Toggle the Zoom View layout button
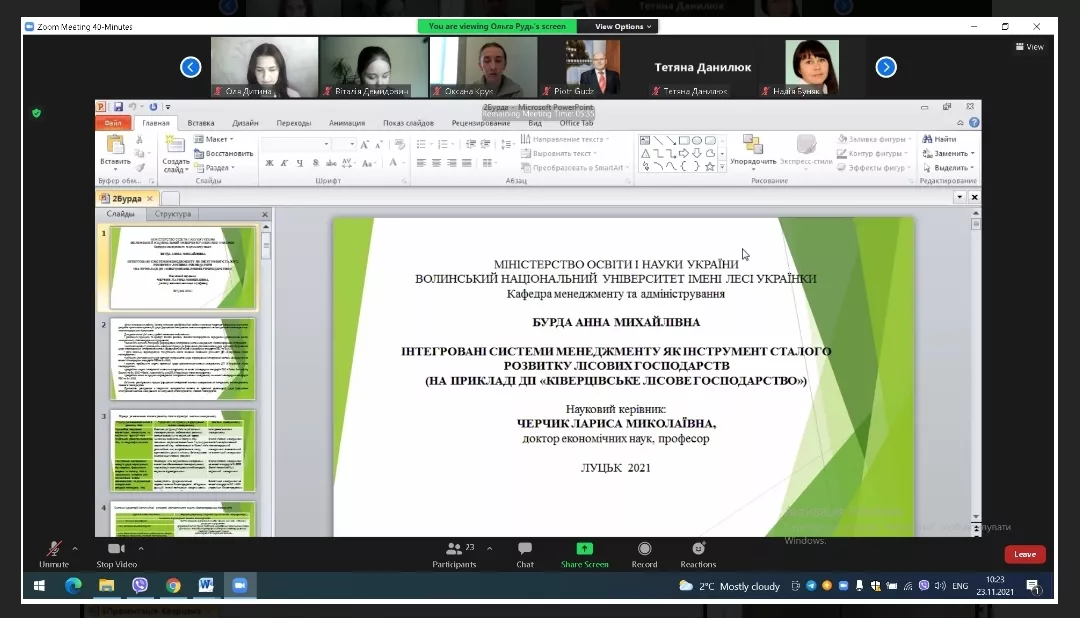Screen dimensions: 1080x618 [1029, 47]
